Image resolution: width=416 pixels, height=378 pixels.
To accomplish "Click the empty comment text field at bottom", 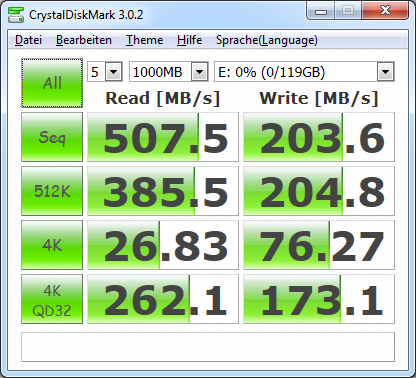I will tap(208, 347).
